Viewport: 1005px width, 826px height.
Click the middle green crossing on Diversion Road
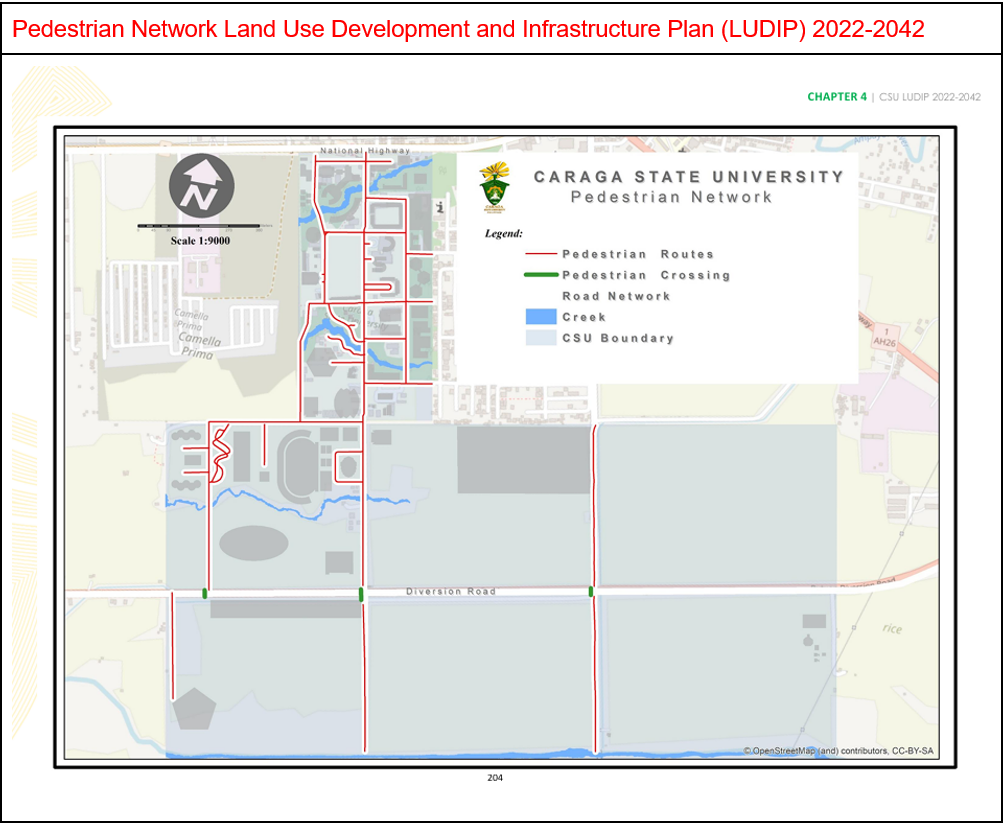[361, 594]
